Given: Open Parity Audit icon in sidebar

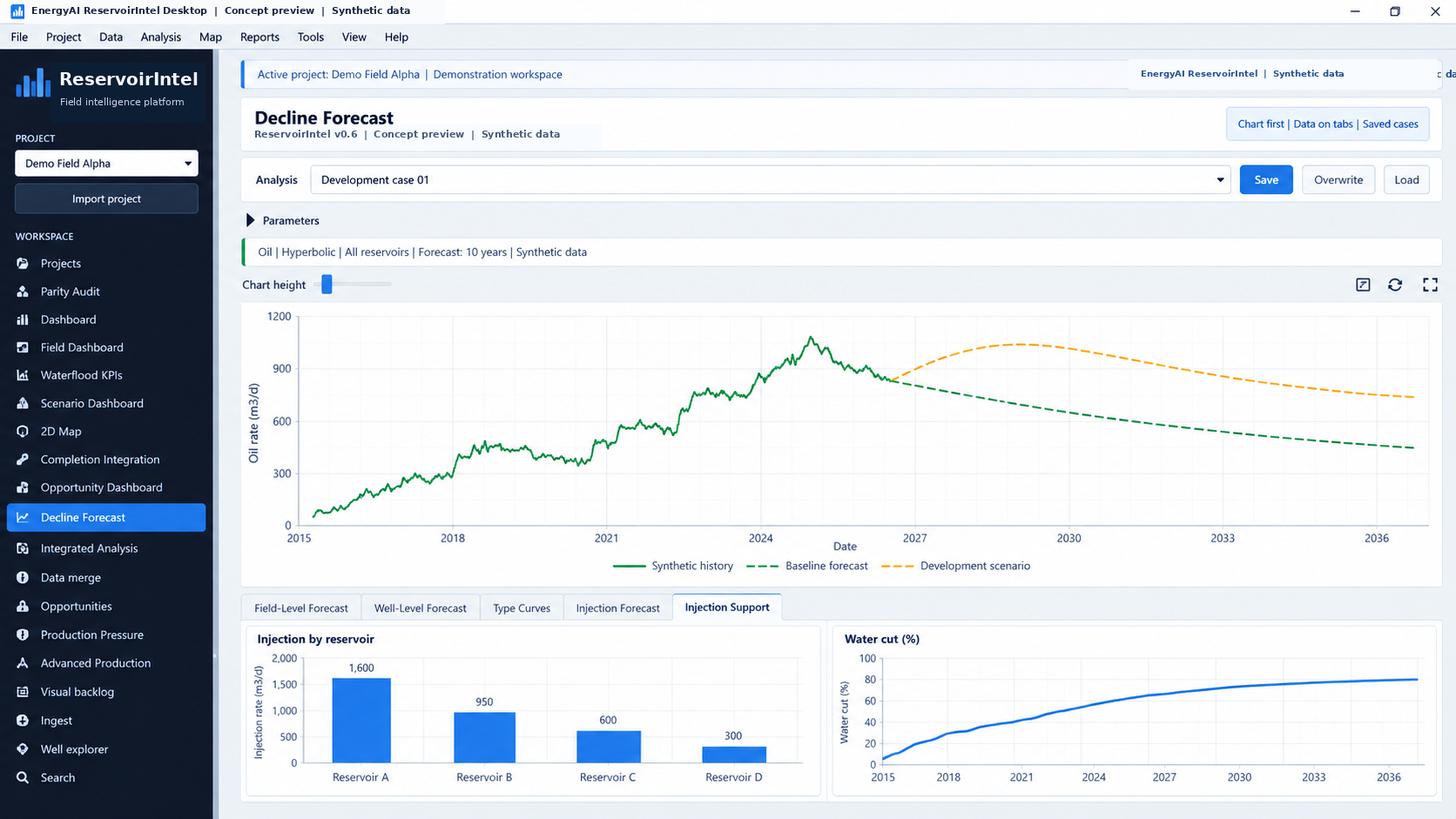Looking at the screenshot, I should click(23, 292).
